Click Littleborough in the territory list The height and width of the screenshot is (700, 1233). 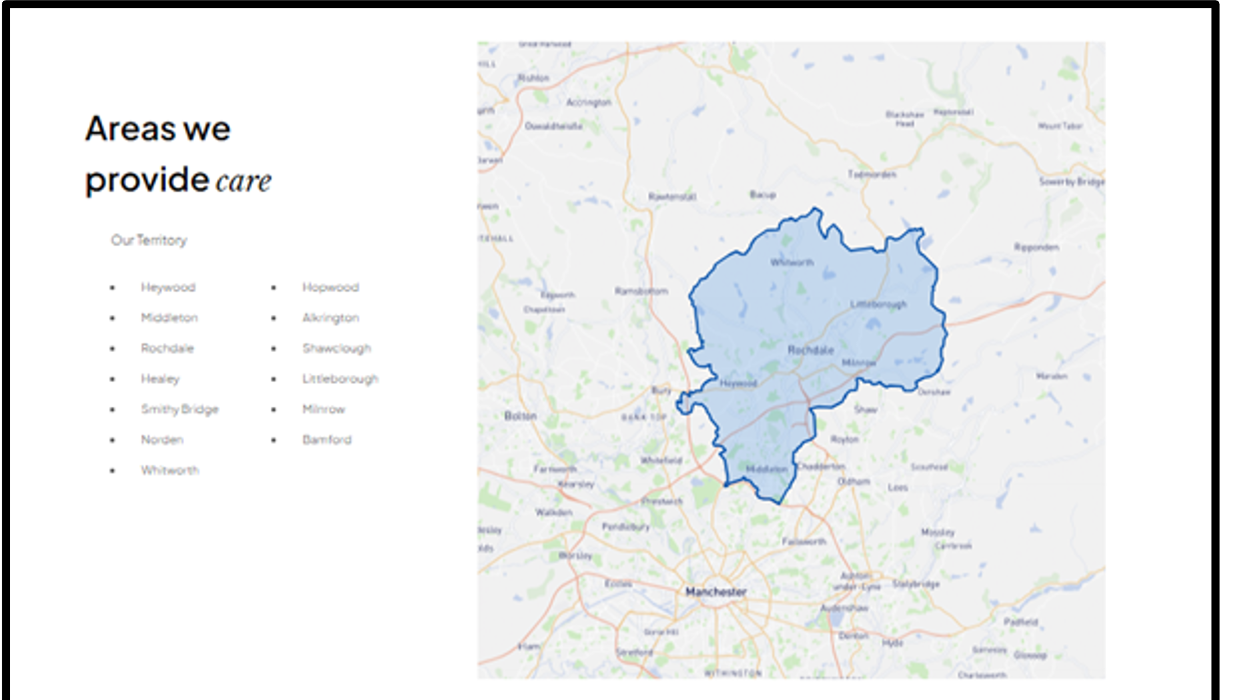pos(340,379)
